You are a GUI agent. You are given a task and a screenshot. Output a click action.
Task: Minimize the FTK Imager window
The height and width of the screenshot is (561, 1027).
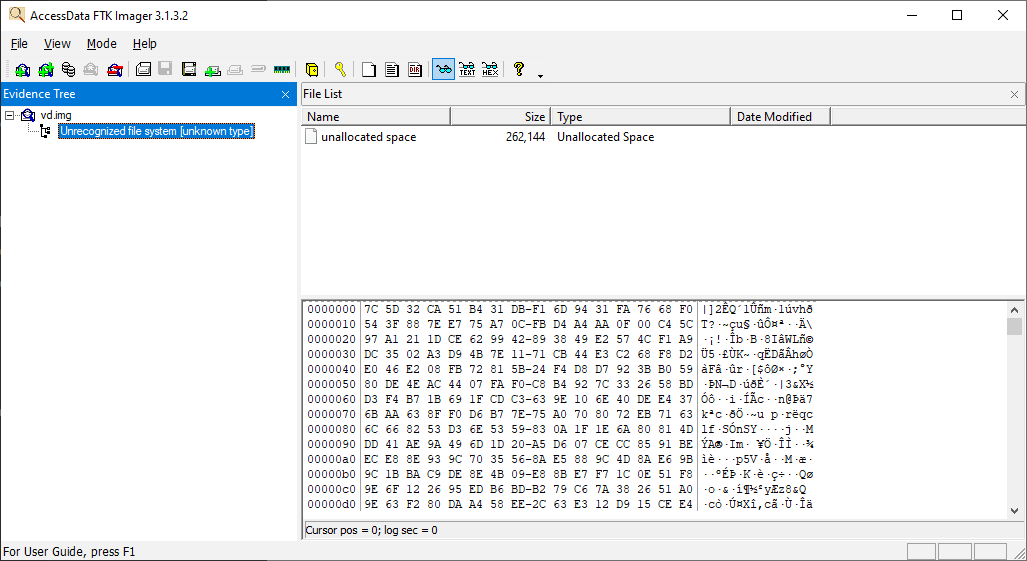[911, 15]
